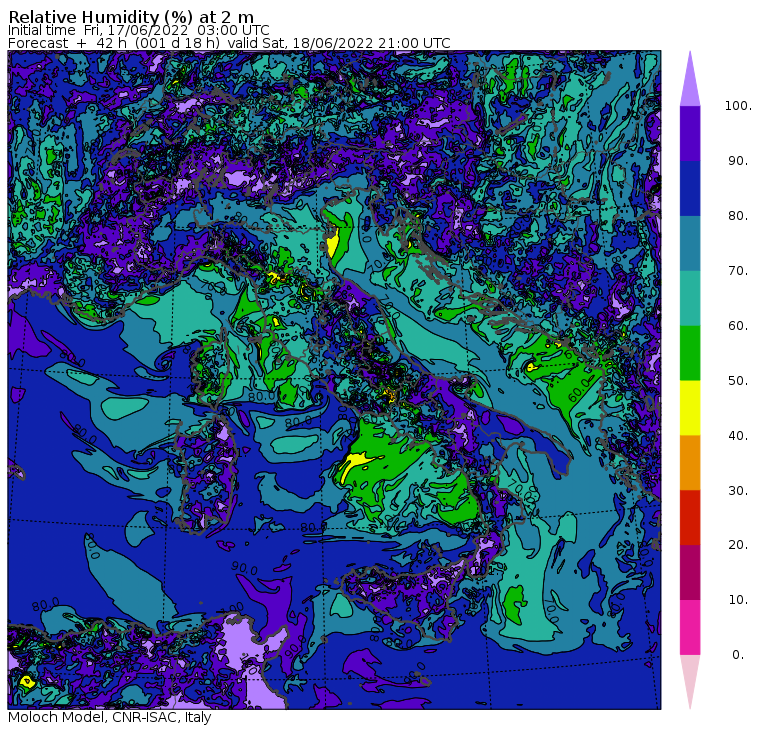
Task: Click the "Relative Humidity (%) at 2 m" title
Action: coord(131,16)
